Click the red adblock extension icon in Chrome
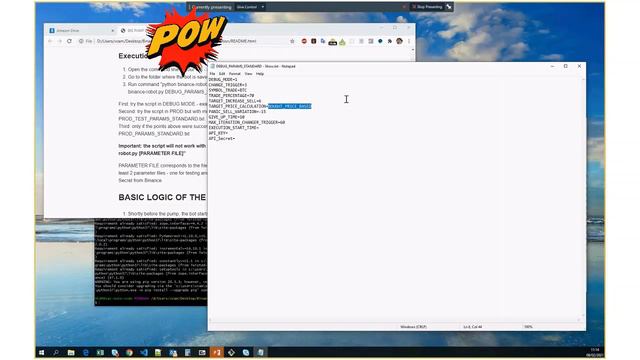 [x=304, y=41]
